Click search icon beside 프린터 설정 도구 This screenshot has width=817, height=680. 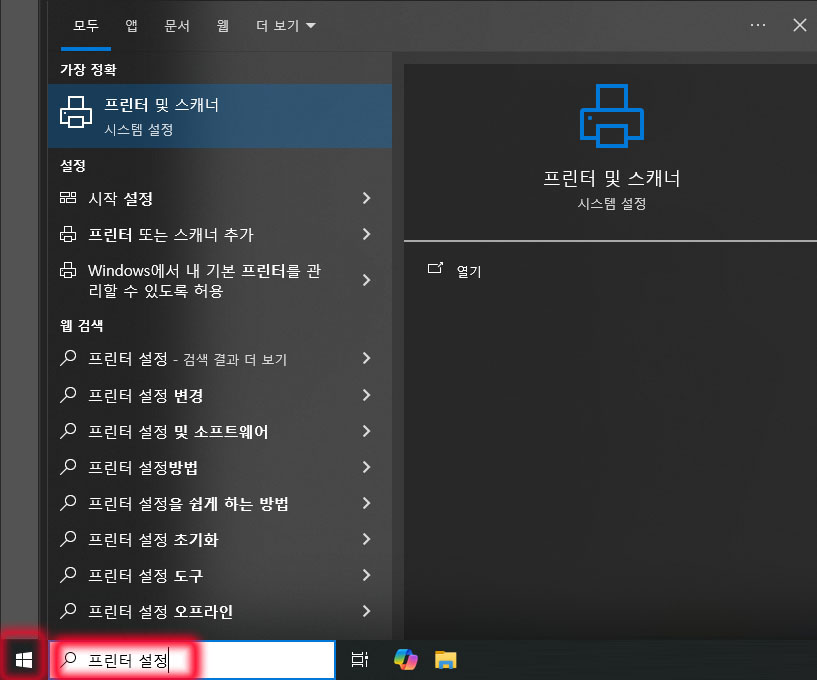(68, 574)
